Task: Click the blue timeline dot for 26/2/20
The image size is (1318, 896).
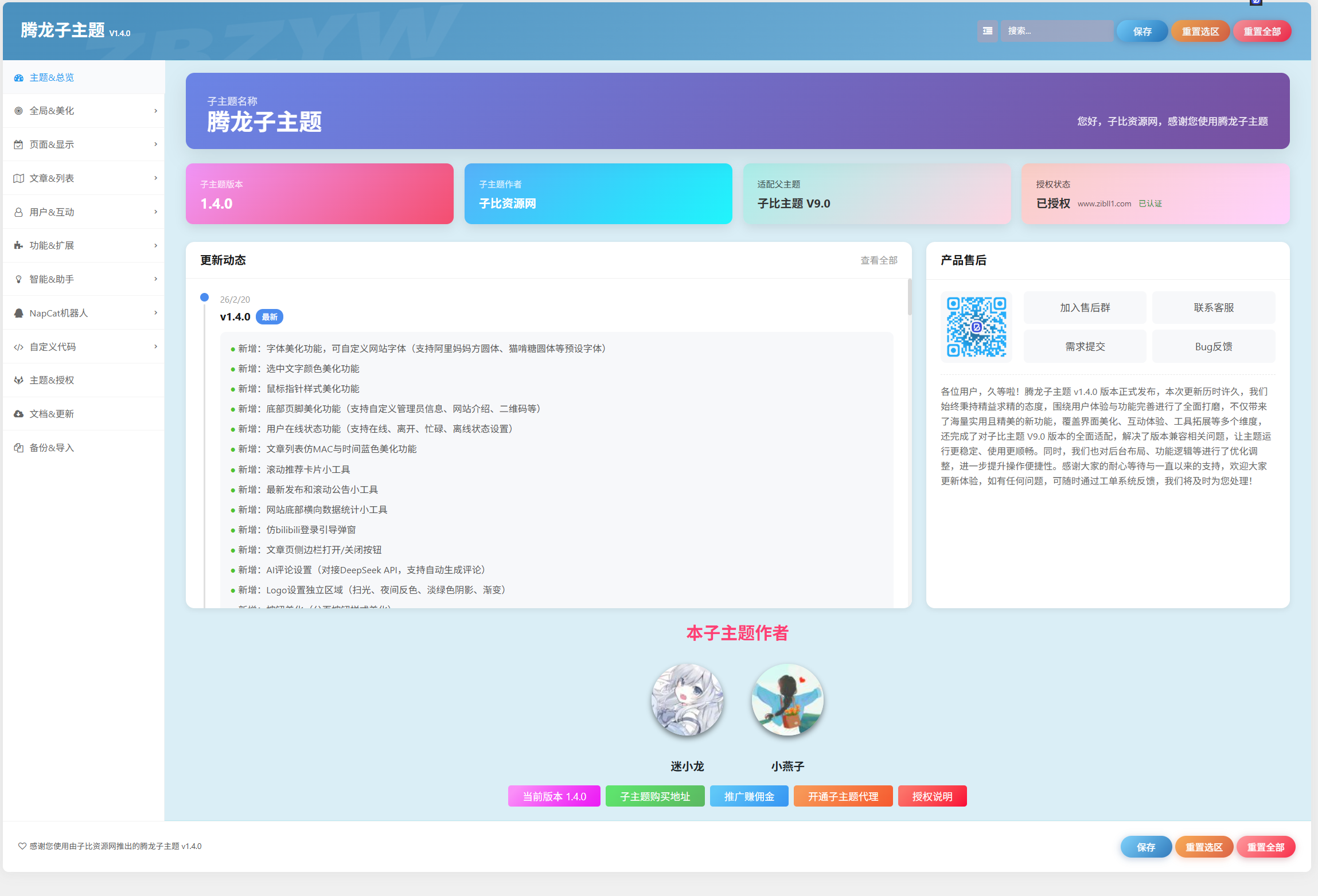Action: pos(204,297)
